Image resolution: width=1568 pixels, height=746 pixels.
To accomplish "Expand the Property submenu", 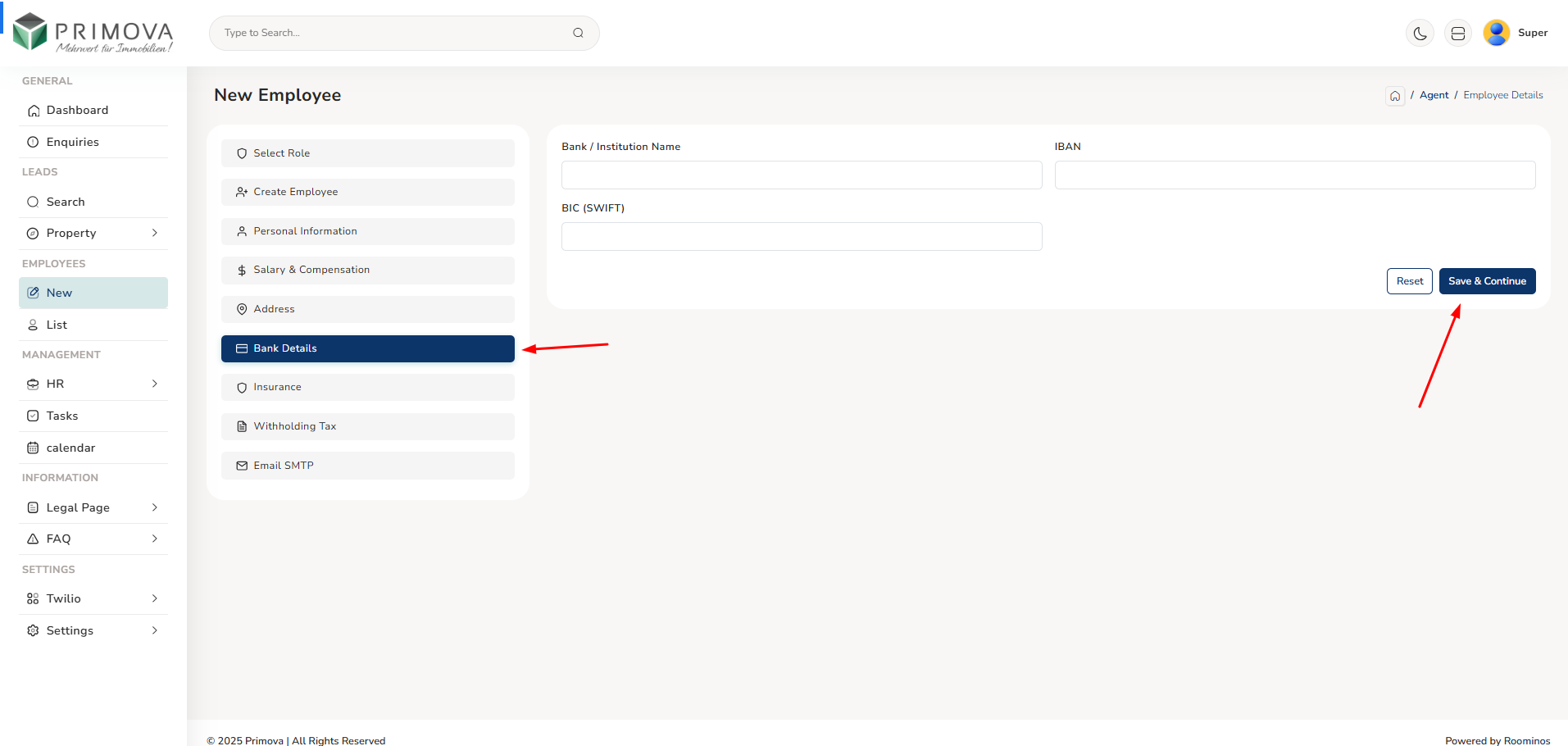I will point(154,234).
